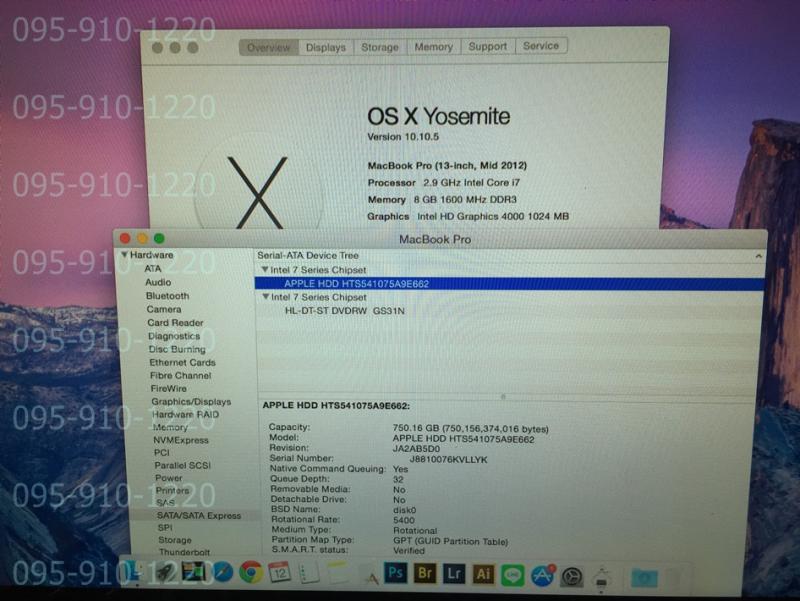Open Photoshop from the dock
The image size is (800, 601).
(395, 573)
